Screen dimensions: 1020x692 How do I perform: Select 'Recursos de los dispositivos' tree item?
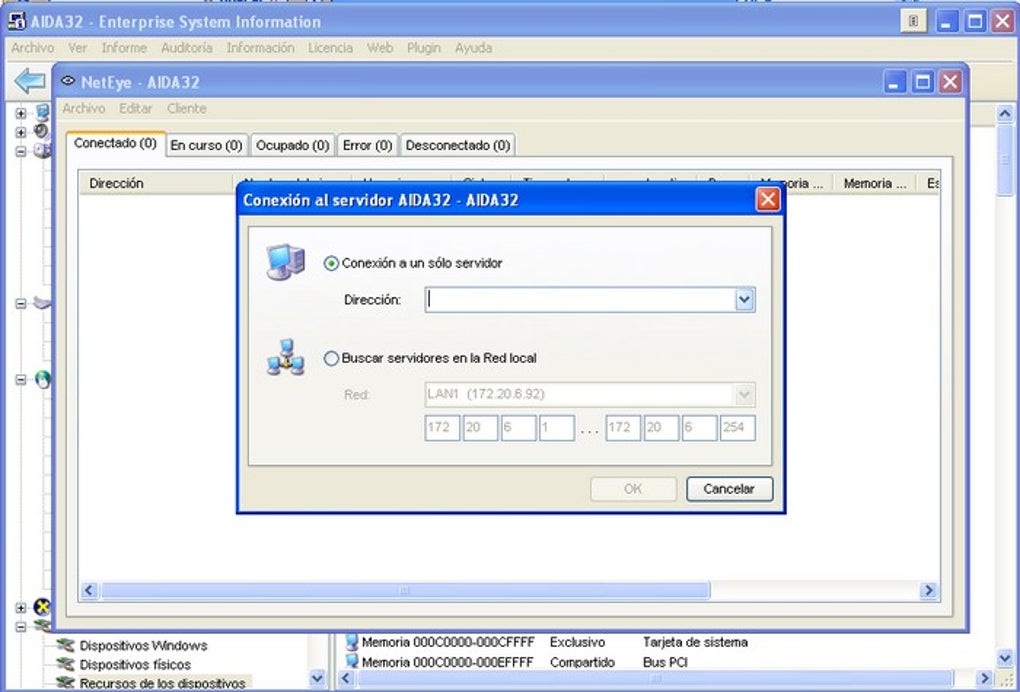click(x=162, y=684)
